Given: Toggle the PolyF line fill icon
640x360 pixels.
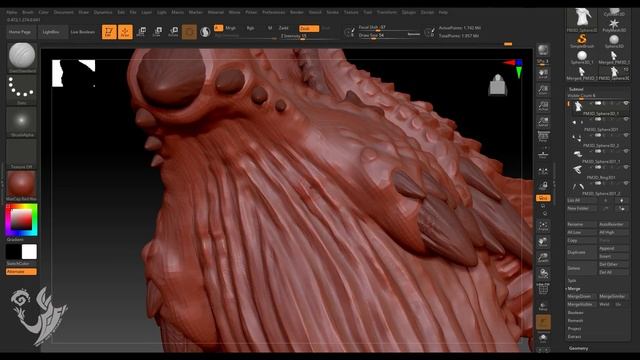Looking at the screenshot, I should point(543,289).
